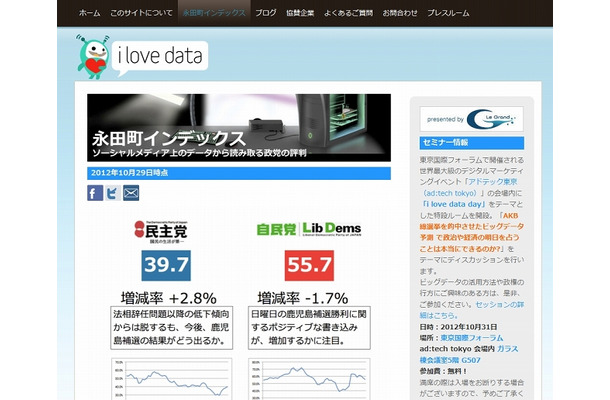
Task: Open the よくあるご質問 menu item
Action: 348,13
